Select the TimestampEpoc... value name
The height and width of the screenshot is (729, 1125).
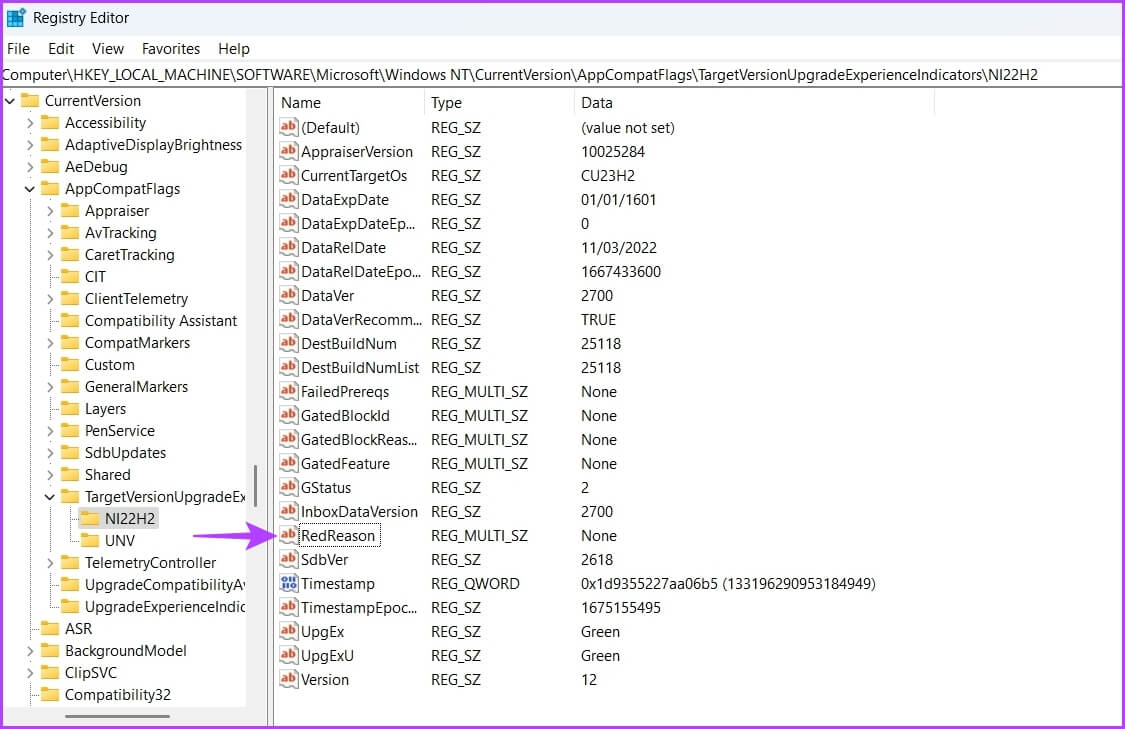click(x=359, y=608)
